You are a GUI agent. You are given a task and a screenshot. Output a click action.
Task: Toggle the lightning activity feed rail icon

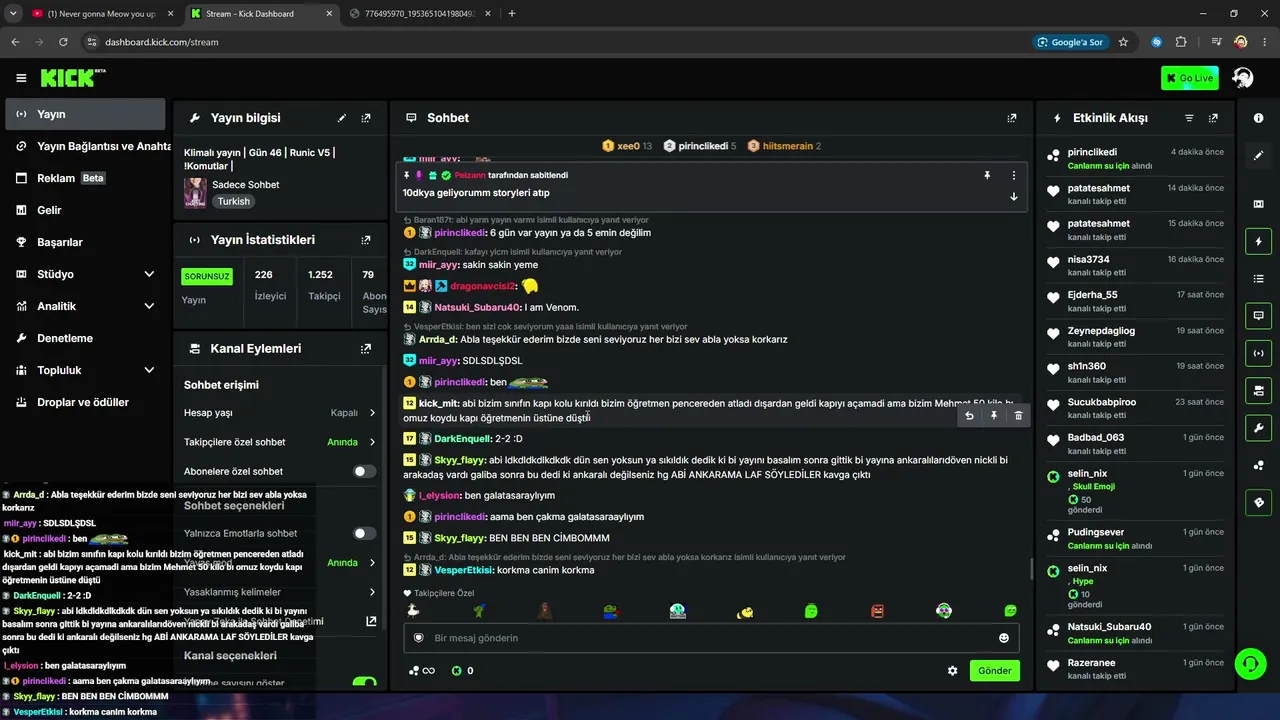pyautogui.click(x=1258, y=241)
